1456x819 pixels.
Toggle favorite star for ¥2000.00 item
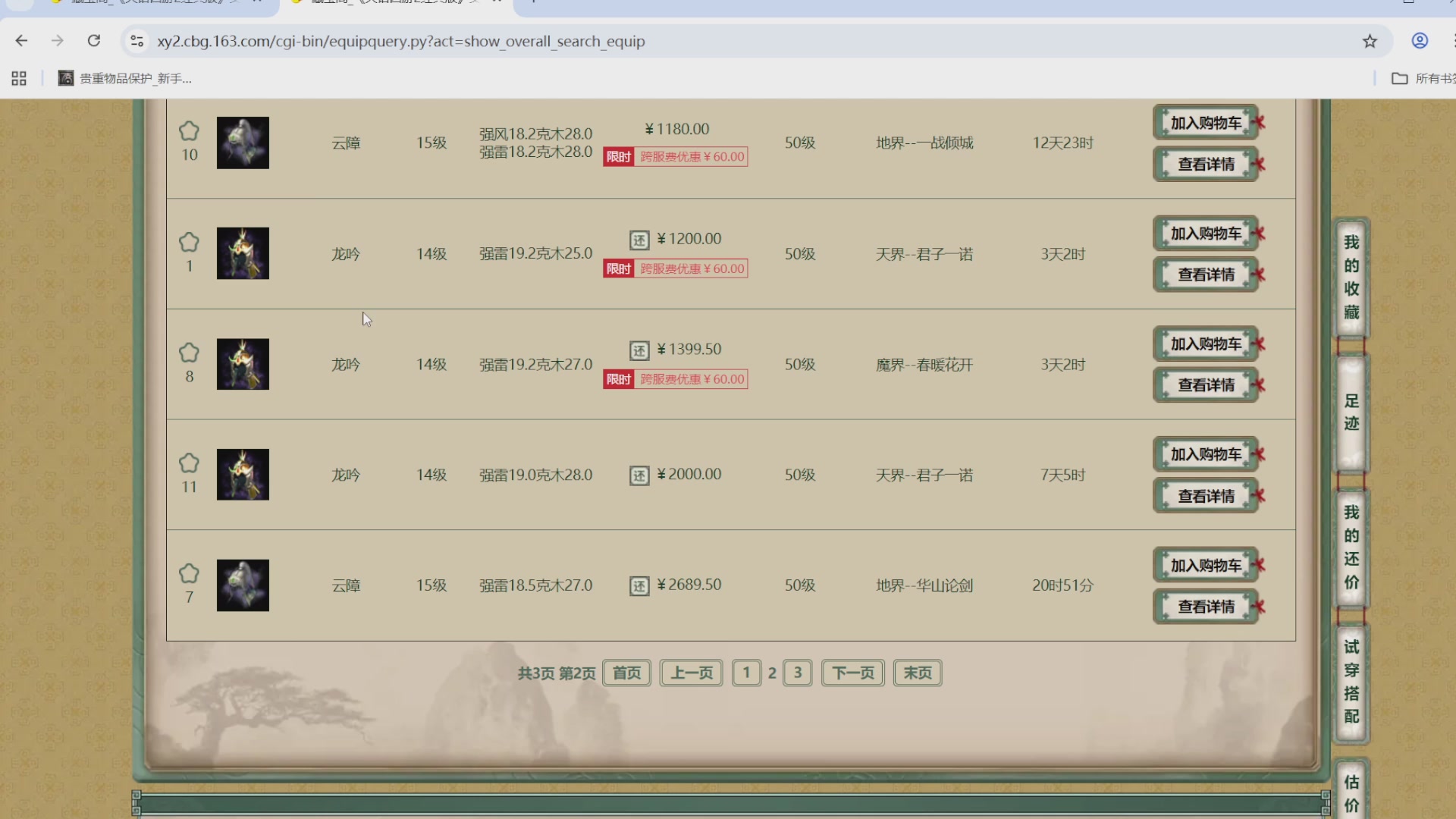(x=189, y=463)
